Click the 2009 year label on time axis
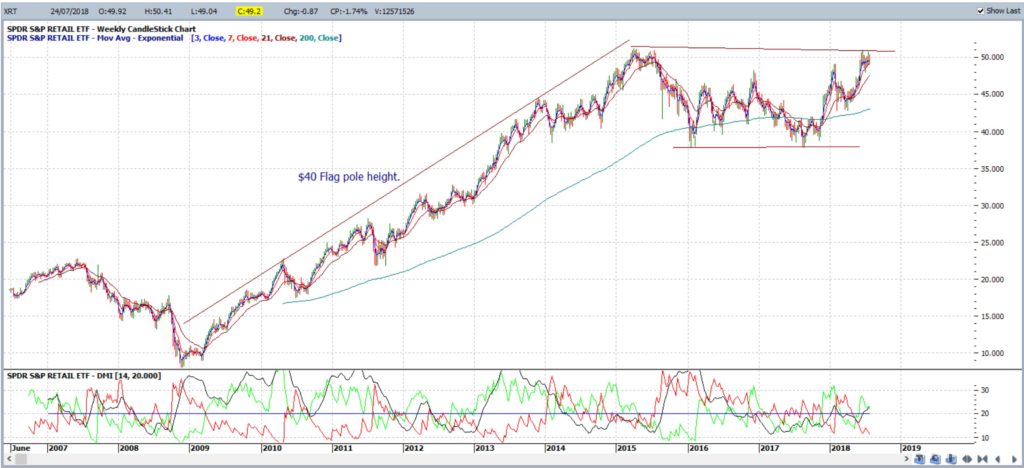The width and height of the screenshot is (1024, 468). (200, 448)
